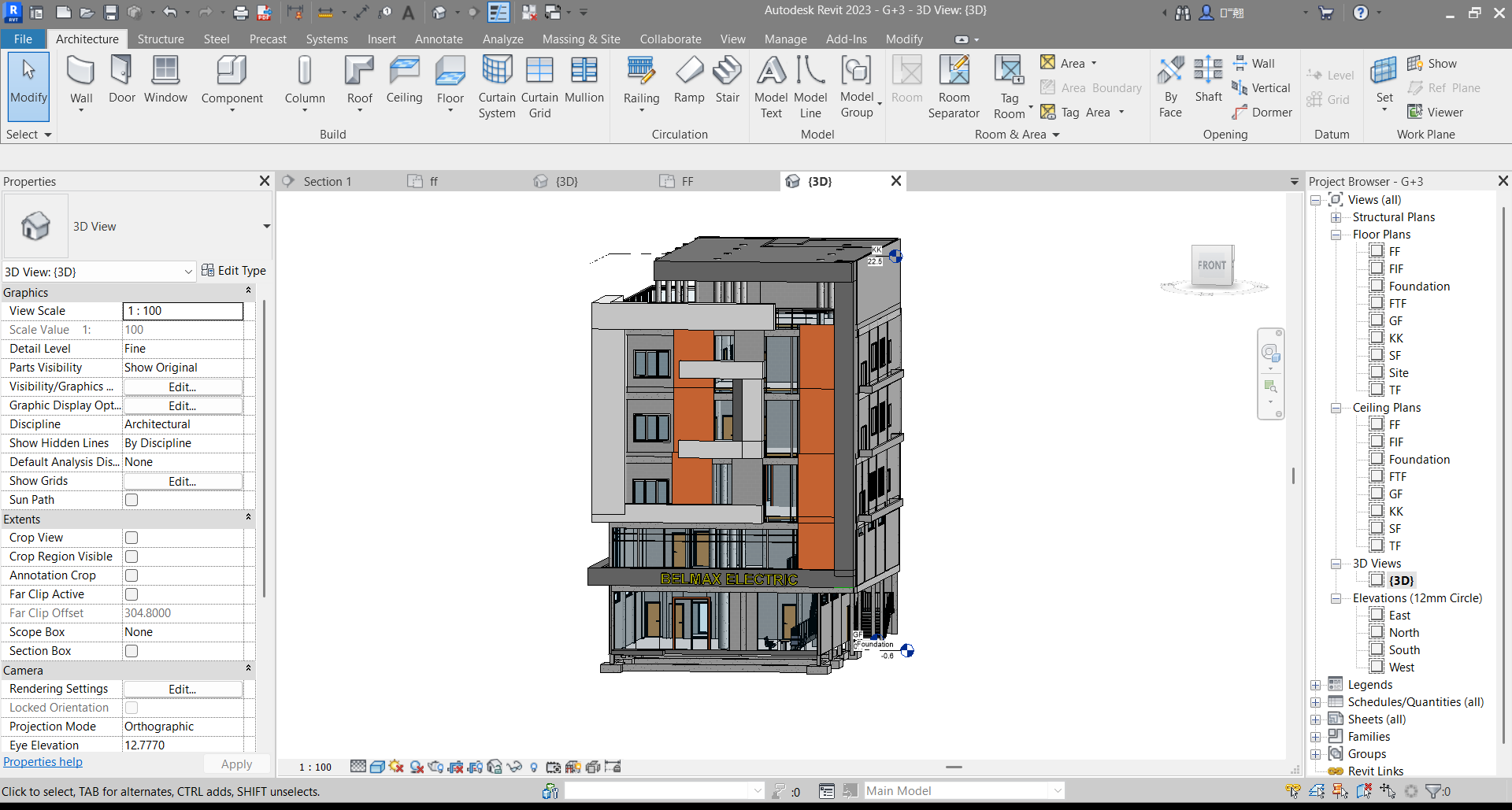Click the Component tool icon
Image resolution: width=1512 pixels, height=810 pixels.
tap(232, 71)
